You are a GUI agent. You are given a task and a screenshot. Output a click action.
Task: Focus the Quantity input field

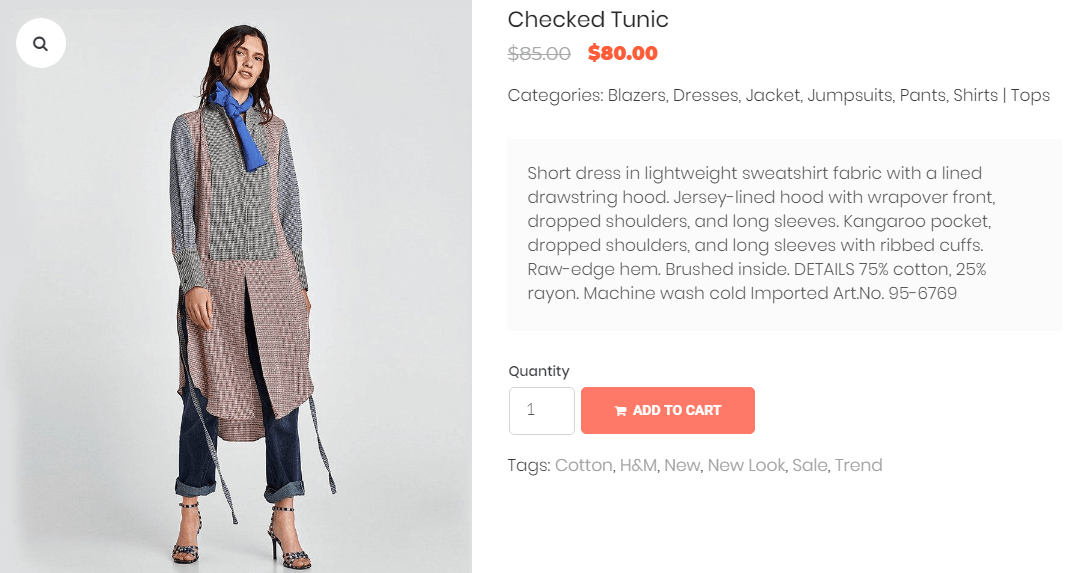click(542, 410)
